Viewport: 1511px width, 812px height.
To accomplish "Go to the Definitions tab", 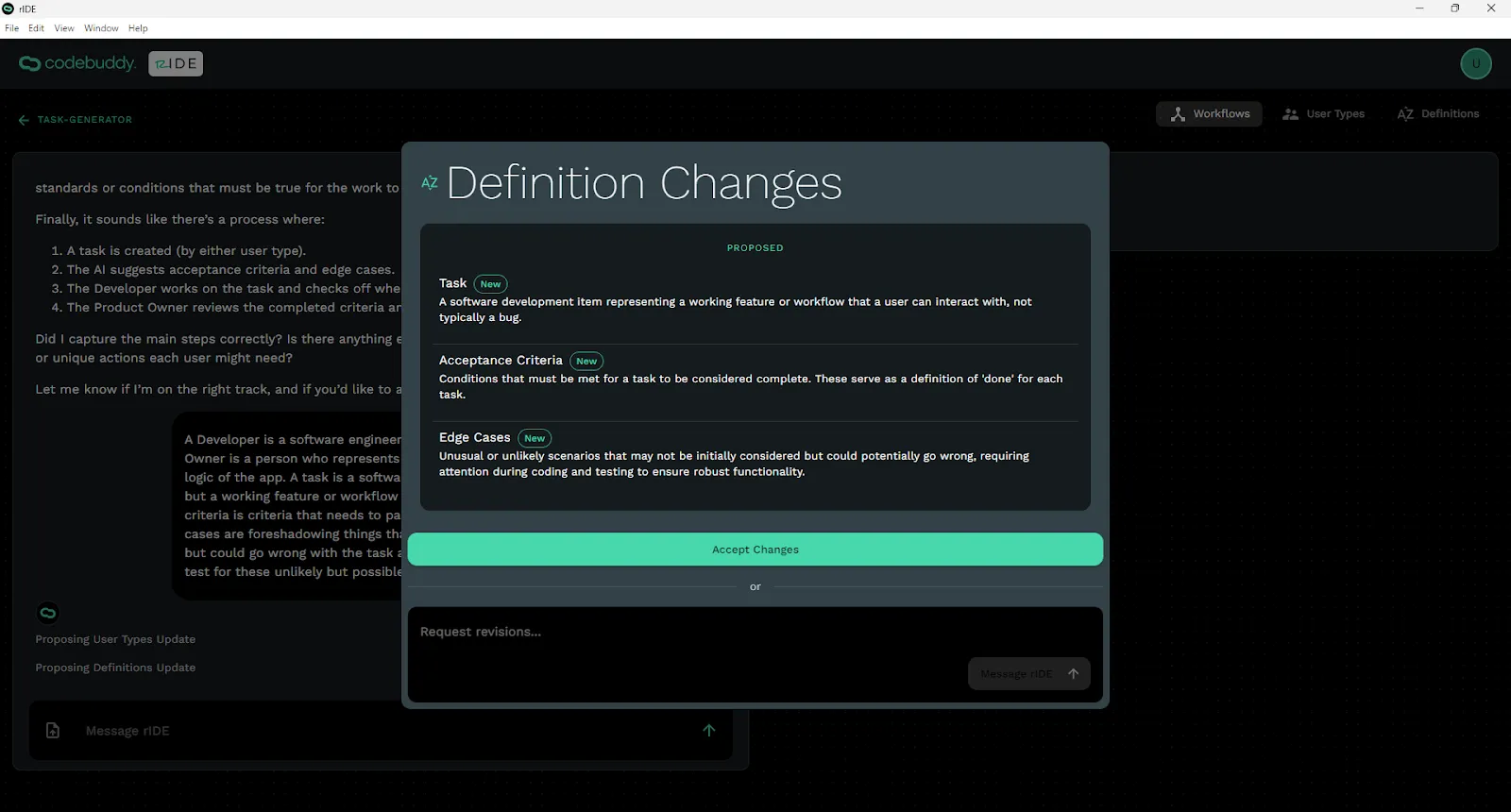I will coord(1438,114).
